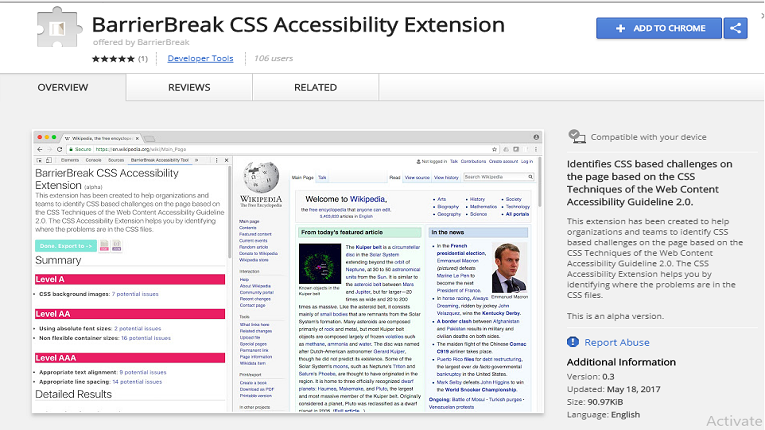Click the compatible device check icon

577,137
